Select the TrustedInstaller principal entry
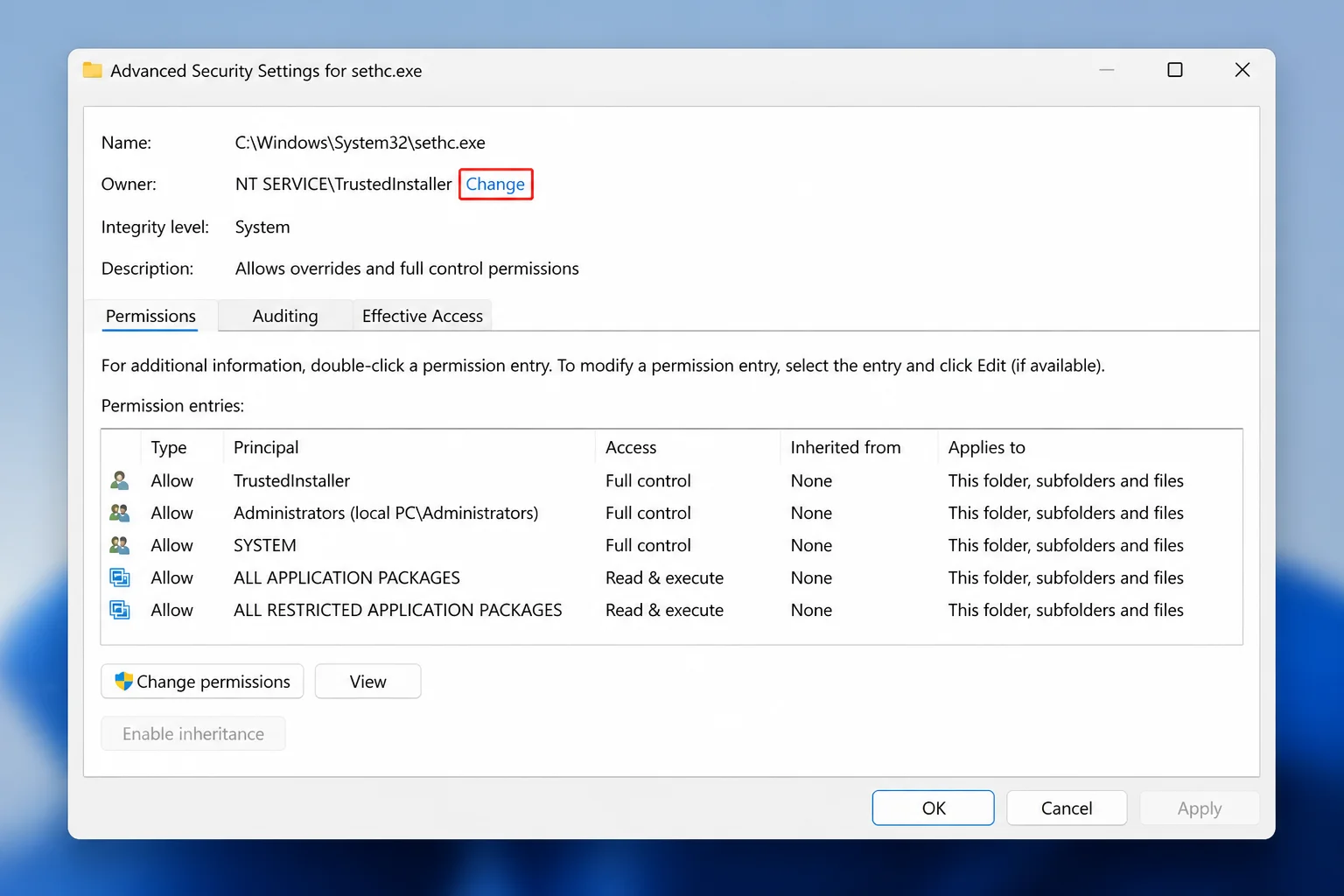 291,480
